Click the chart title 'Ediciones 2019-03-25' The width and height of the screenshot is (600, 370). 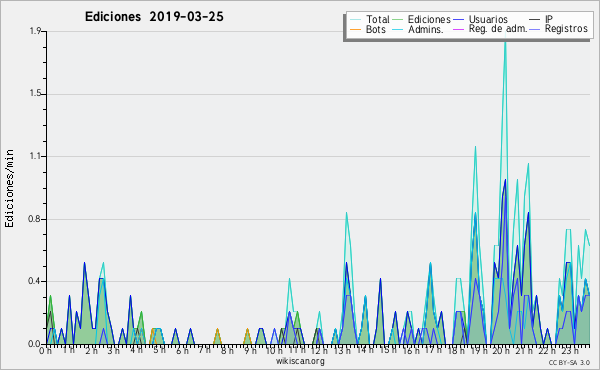pyautogui.click(x=154, y=17)
